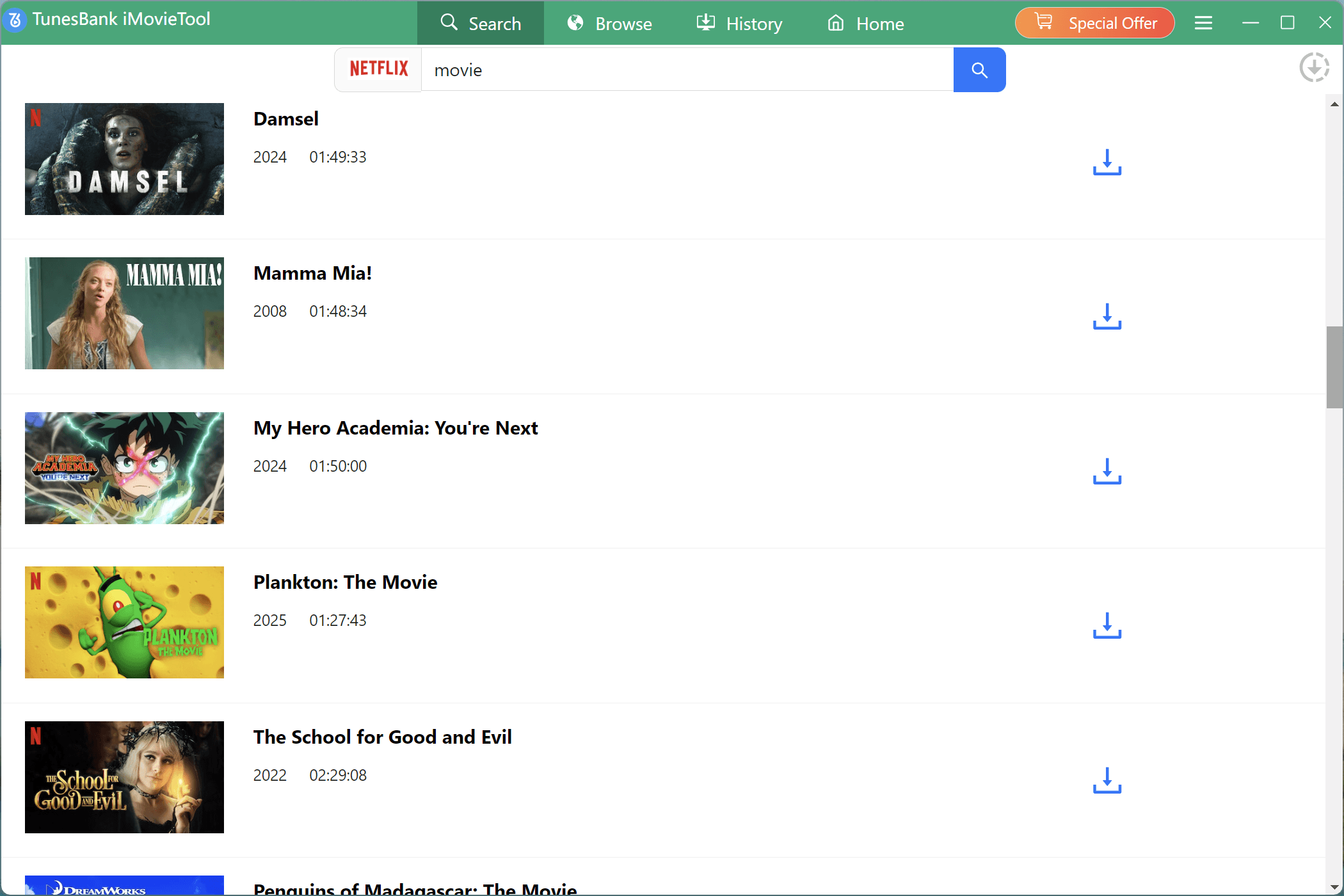Click the vertical scrollbar thumb
The image size is (1344, 896).
[1334, 367]
